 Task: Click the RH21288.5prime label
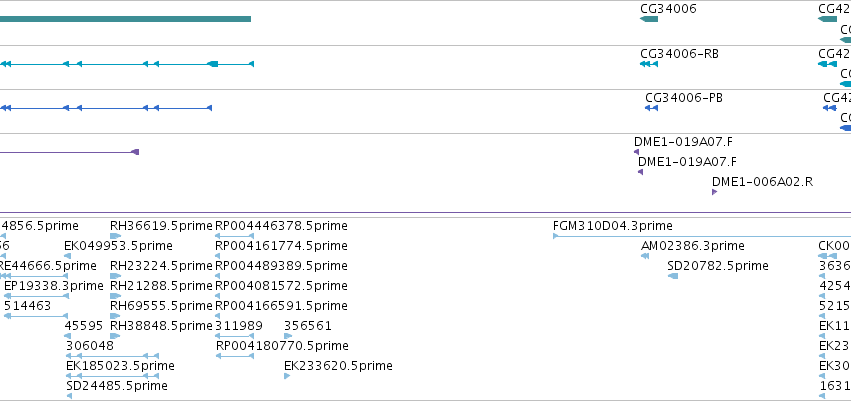tap(161, 286)
